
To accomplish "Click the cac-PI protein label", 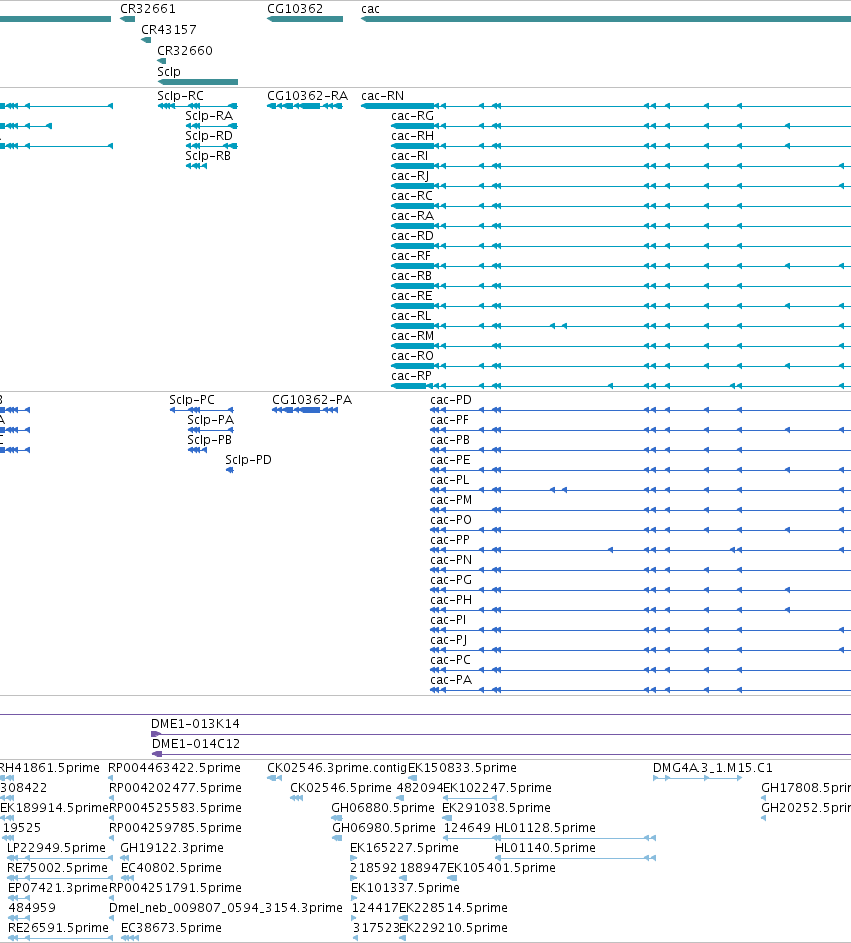I will 448,620.
